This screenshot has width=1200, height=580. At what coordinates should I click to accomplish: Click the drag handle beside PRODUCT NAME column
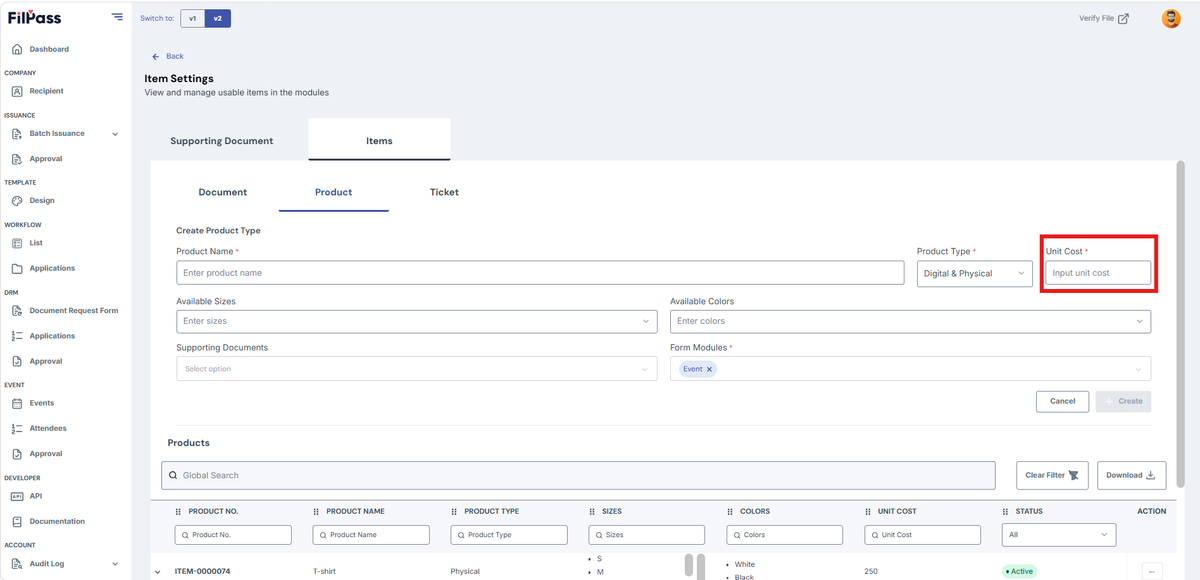[x=317, y=511]
